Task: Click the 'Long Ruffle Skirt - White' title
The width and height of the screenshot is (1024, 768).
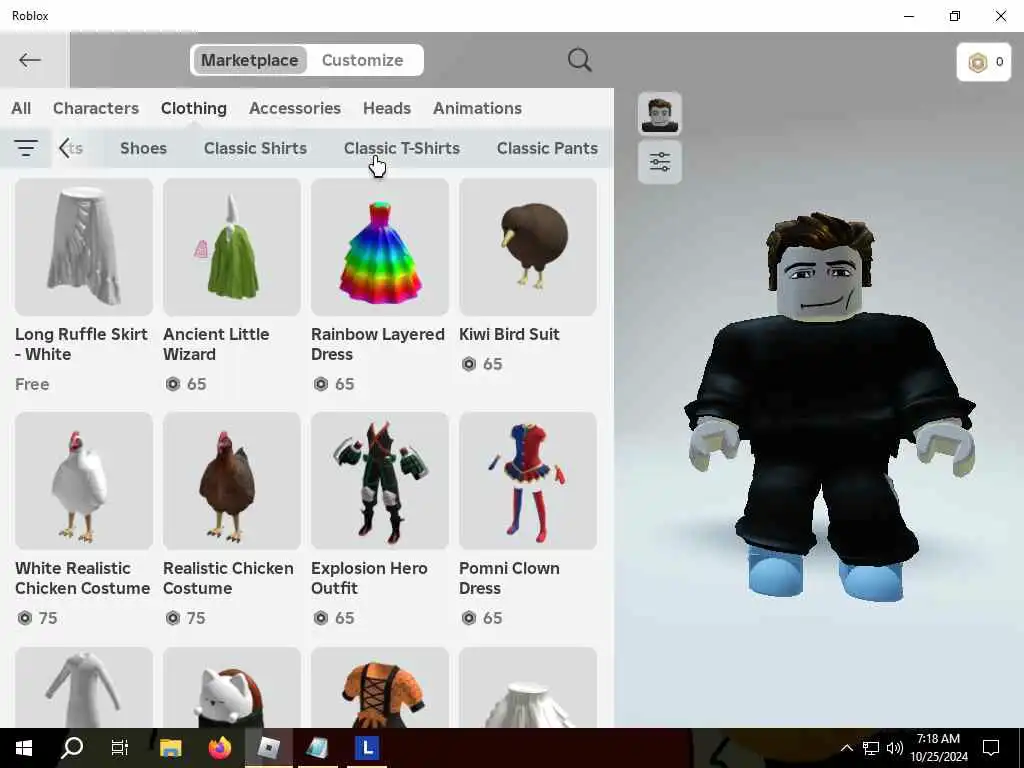Action: (82, 344)
